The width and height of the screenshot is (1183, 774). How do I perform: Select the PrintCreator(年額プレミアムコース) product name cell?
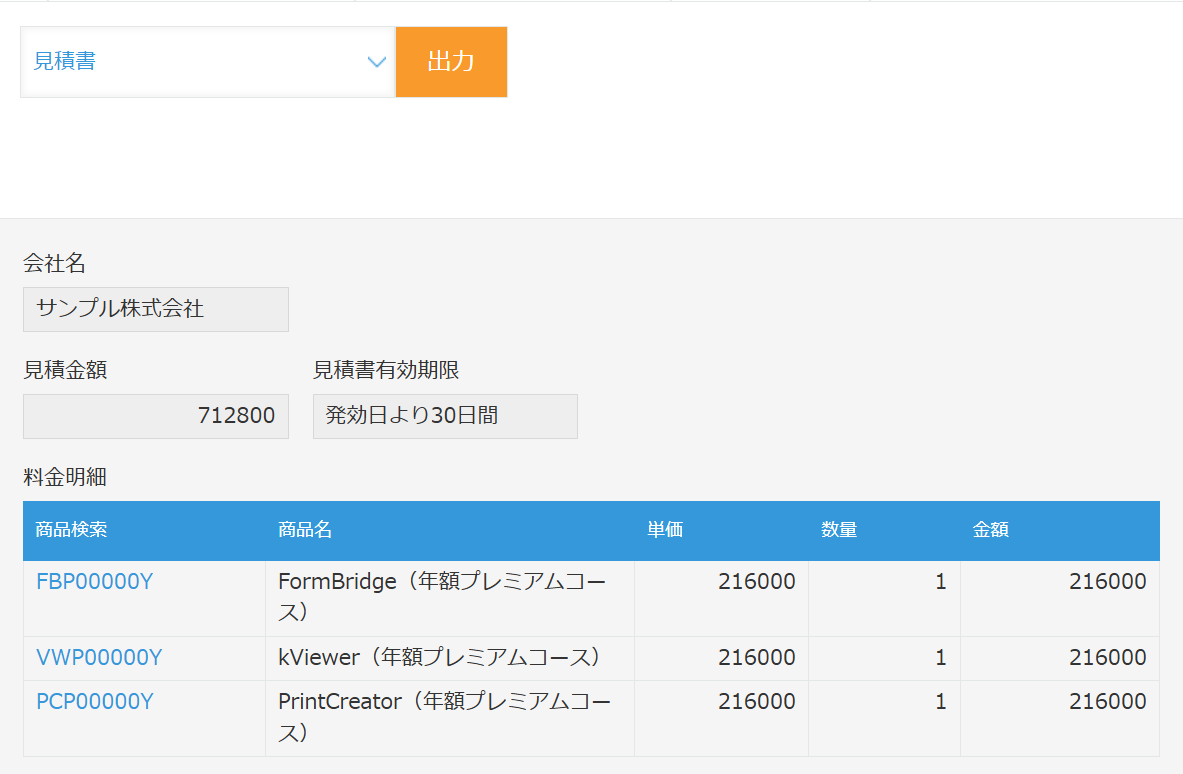click(x=442, y=716)
